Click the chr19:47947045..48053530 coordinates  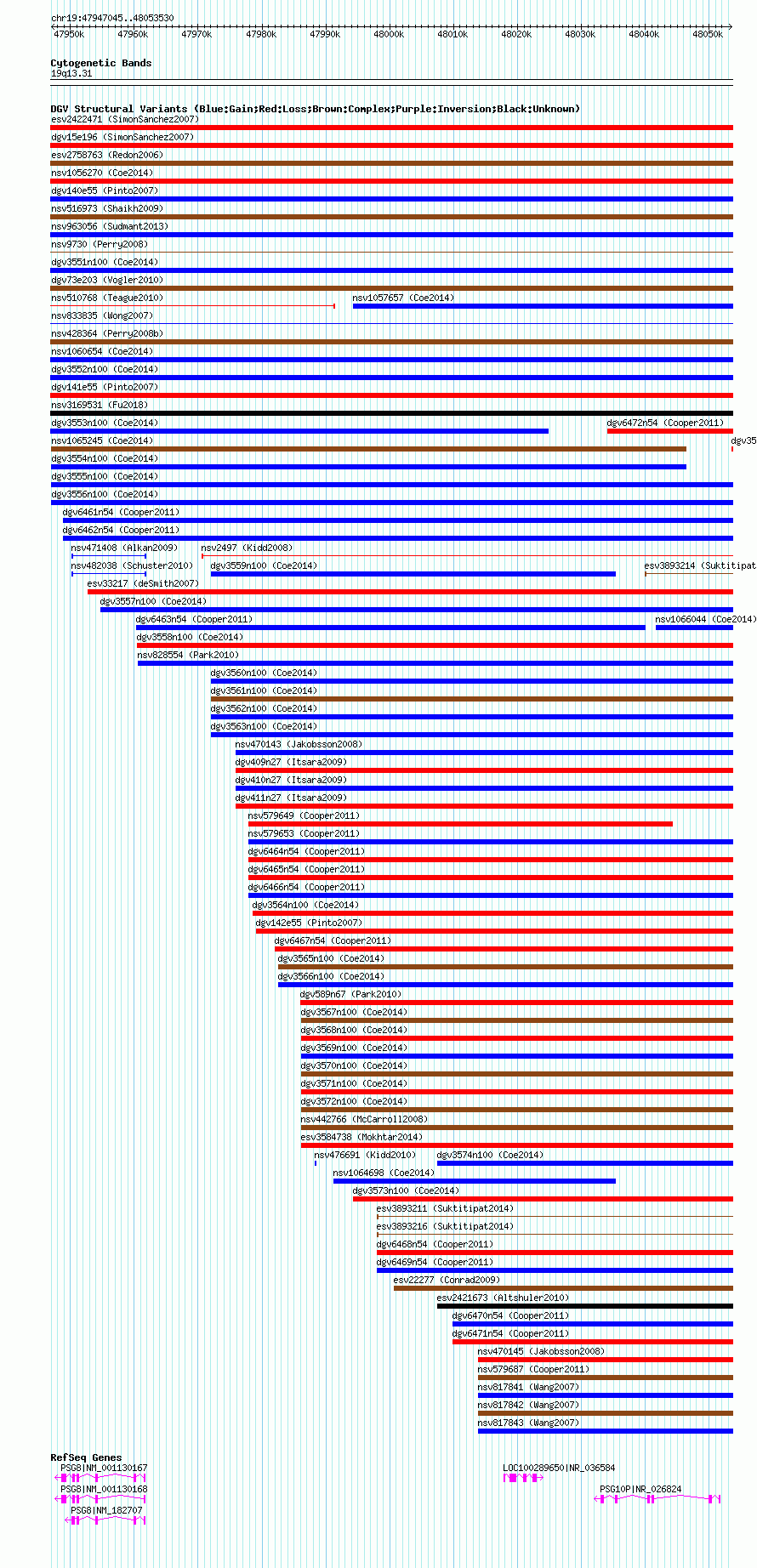113,18
